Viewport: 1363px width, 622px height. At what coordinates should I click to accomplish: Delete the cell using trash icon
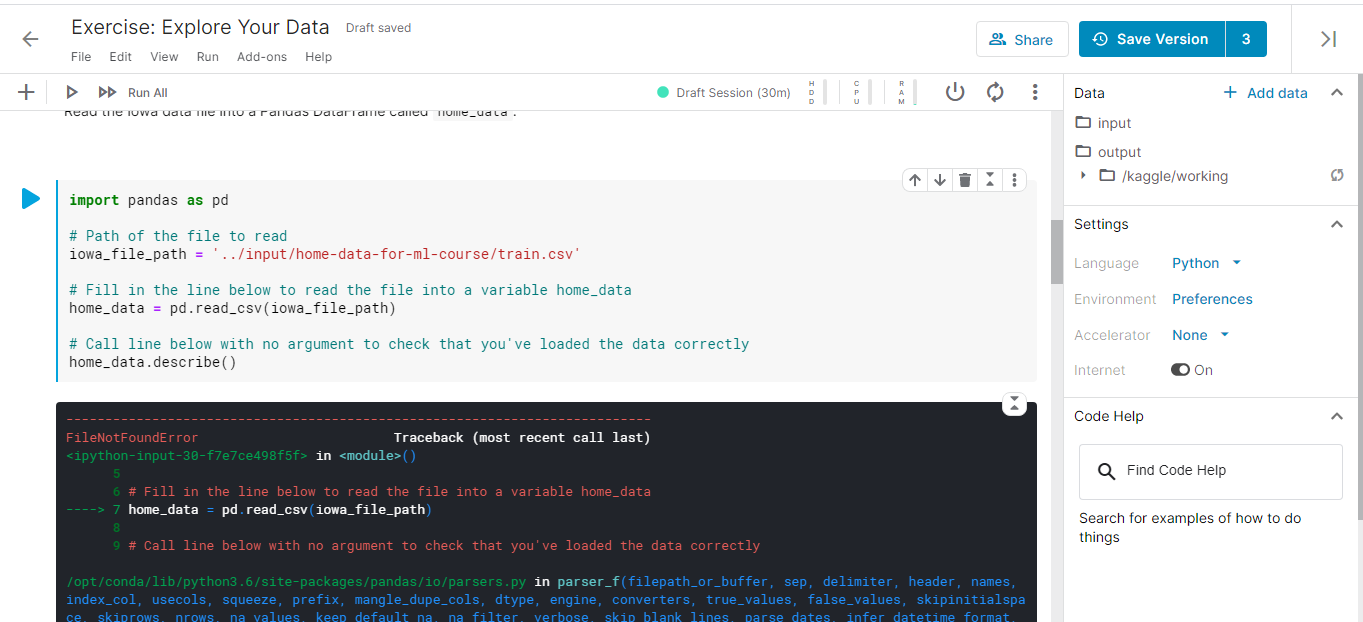click(965, 180)
